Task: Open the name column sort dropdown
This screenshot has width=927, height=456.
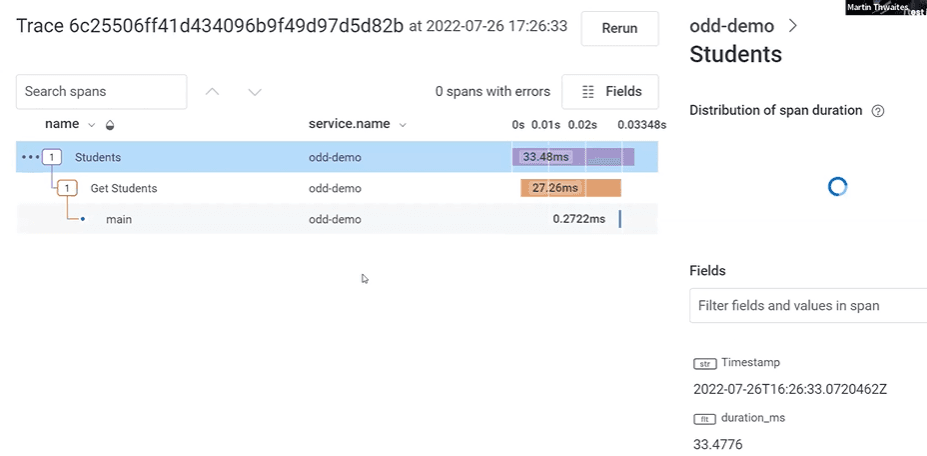Action: coord(92,125)
